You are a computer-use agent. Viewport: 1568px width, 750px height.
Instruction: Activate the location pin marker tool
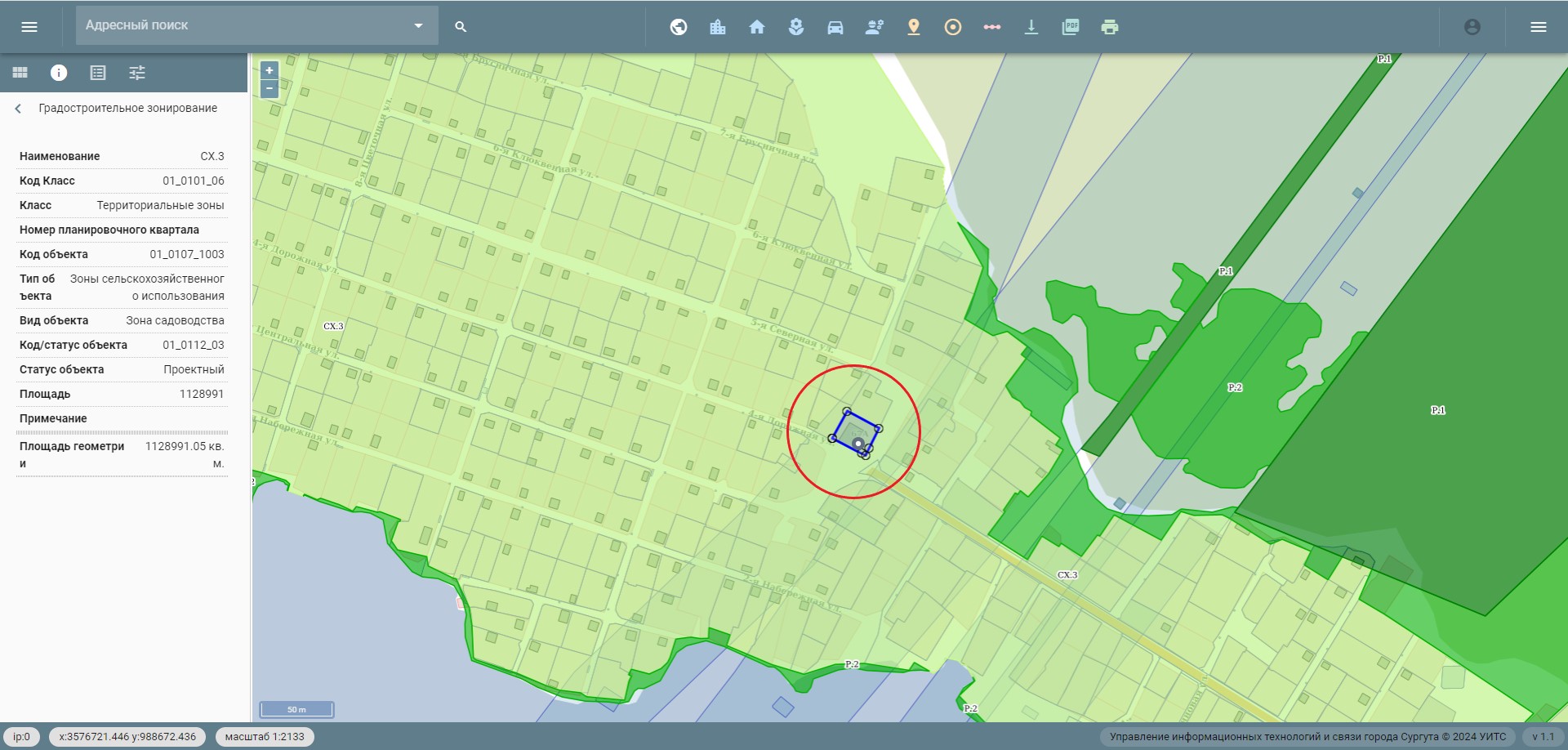click(913, 27)
